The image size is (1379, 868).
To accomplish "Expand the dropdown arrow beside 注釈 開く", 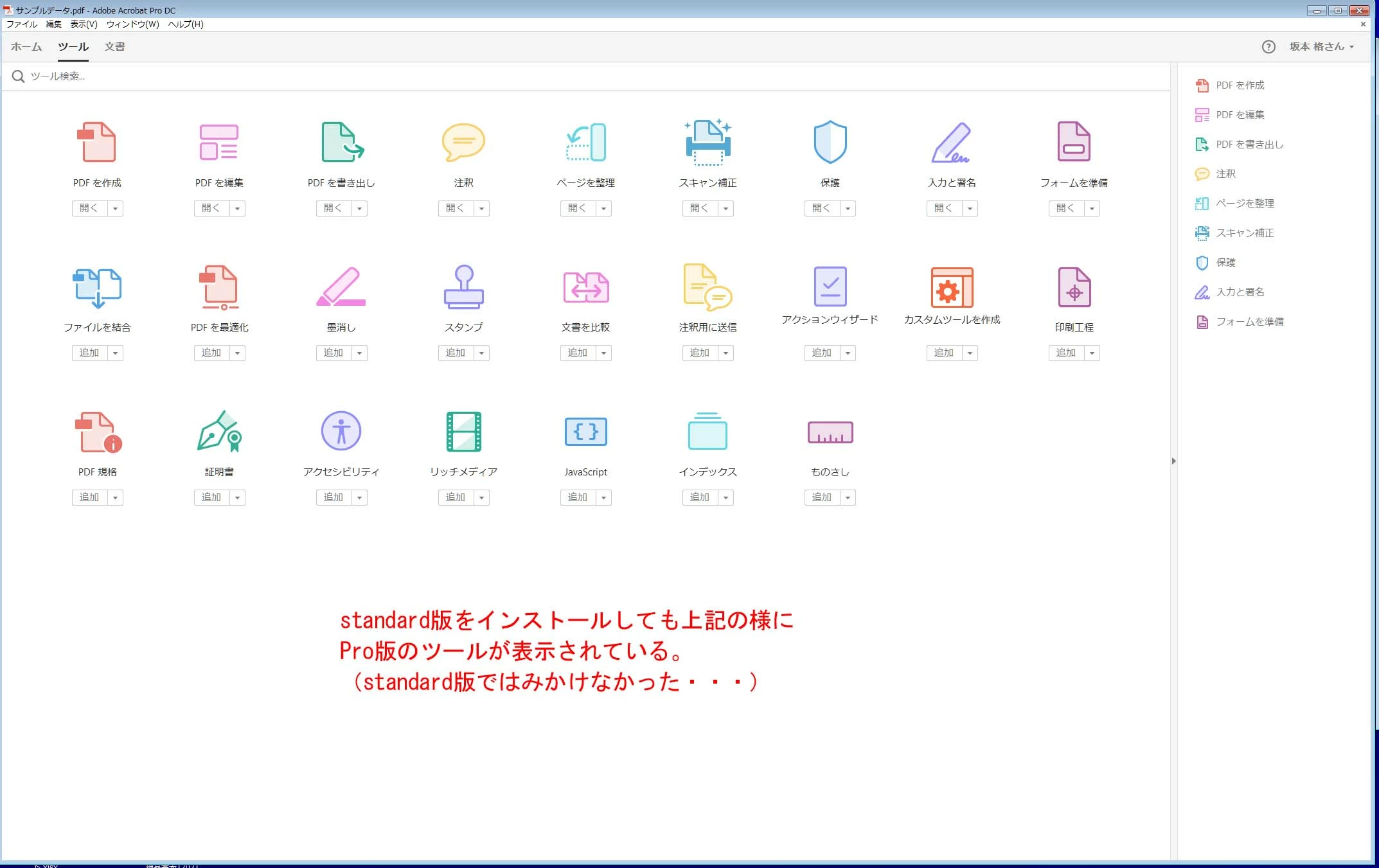I will (x=481, y=208).
